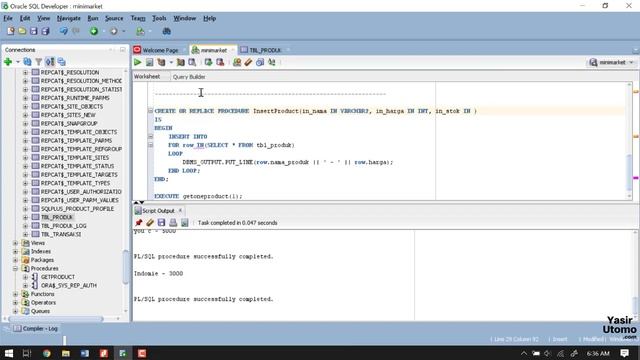Switch to the TBL_PRODUK tab
The image size is (640, 360).
coord(265,50)
